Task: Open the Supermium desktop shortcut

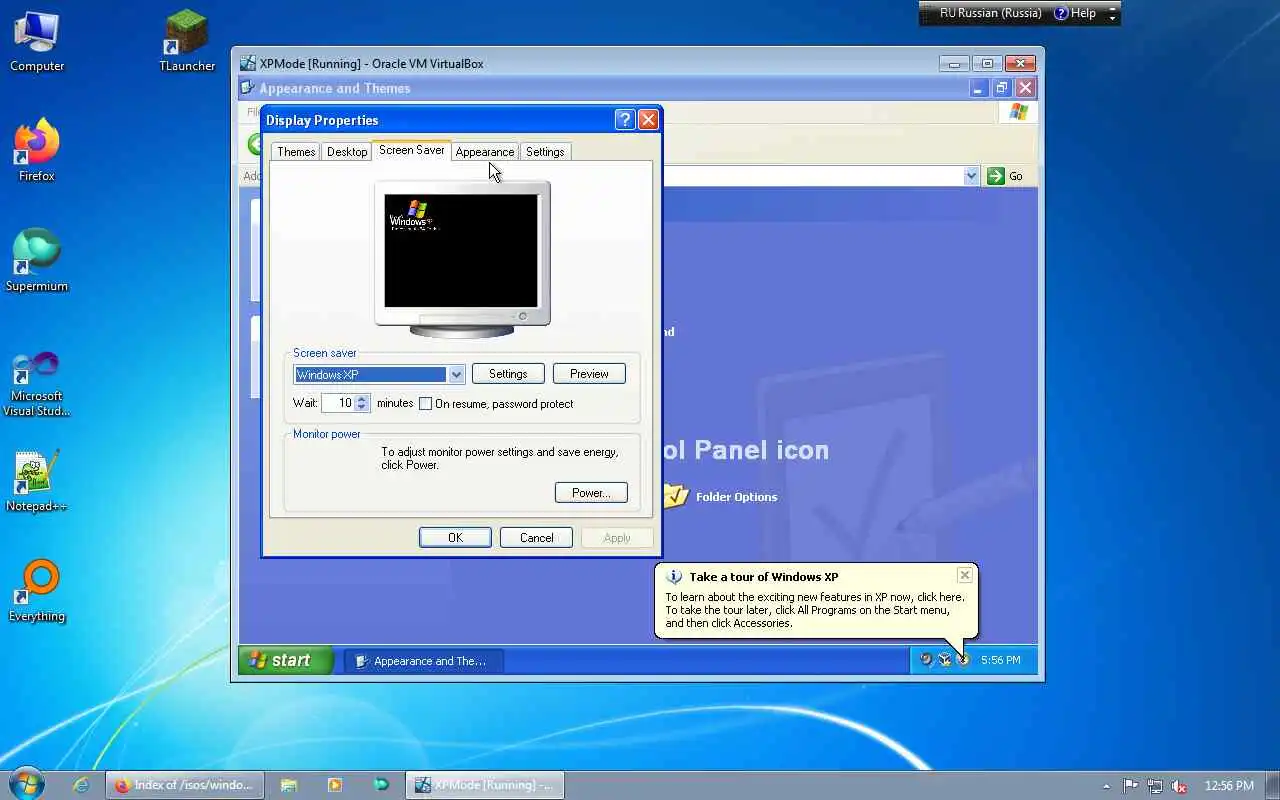Action: [37, 260]
